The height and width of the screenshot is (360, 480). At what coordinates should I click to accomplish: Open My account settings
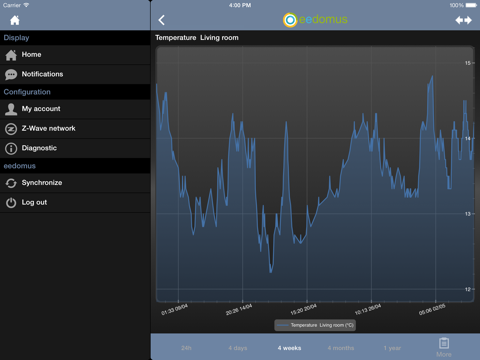click(75, 109)
